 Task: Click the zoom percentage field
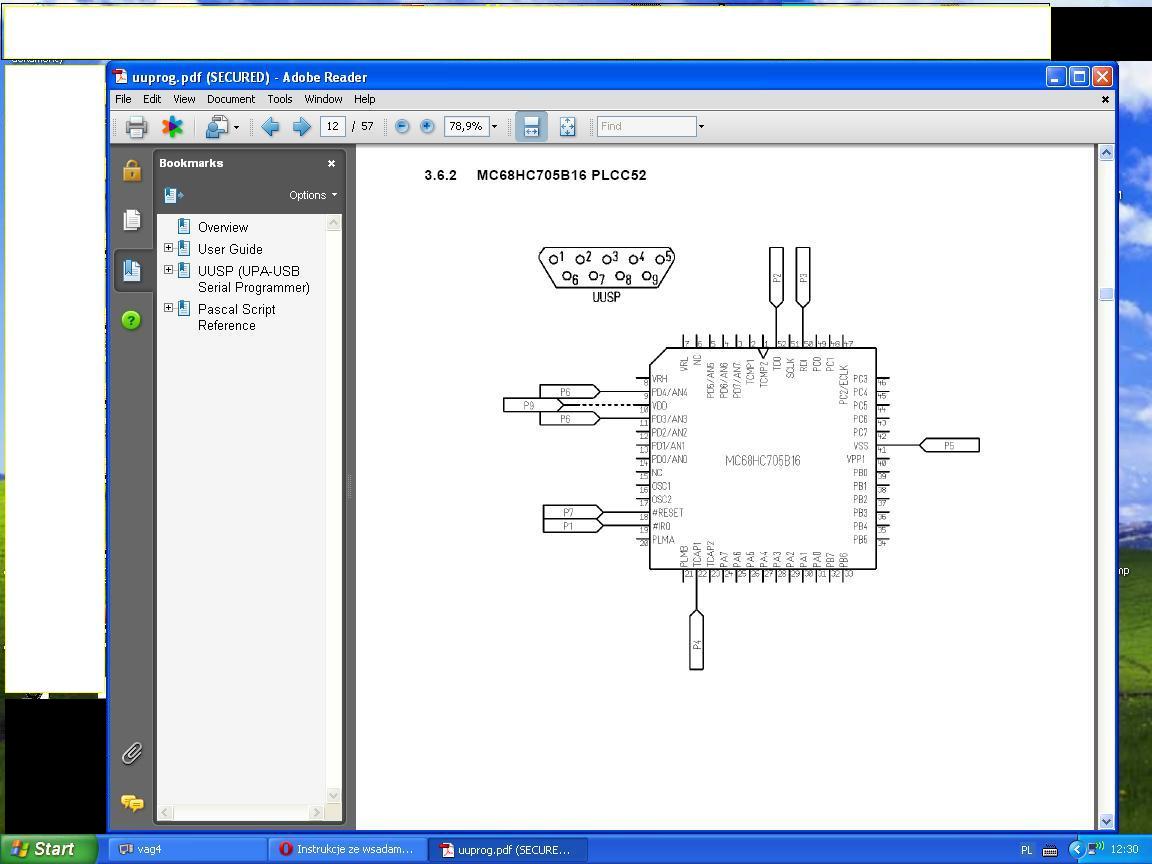[467, 126]
